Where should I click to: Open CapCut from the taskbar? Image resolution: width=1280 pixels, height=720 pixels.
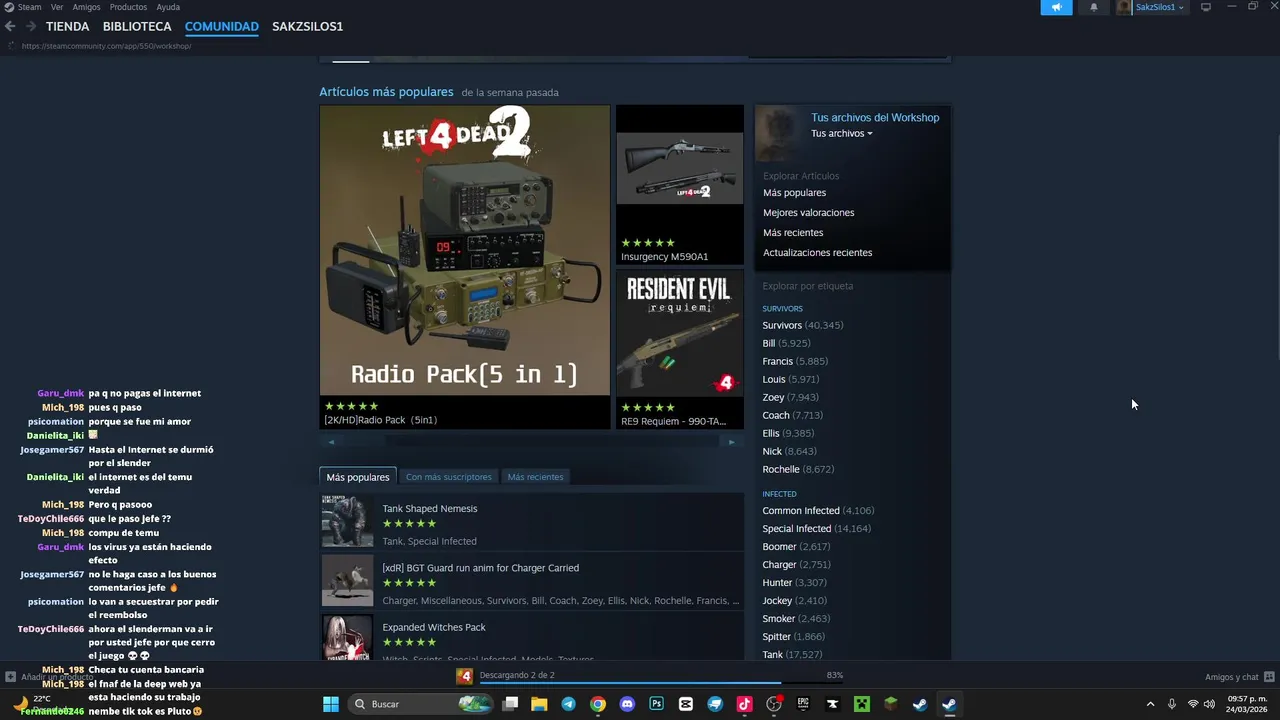[x=685, y=704]
